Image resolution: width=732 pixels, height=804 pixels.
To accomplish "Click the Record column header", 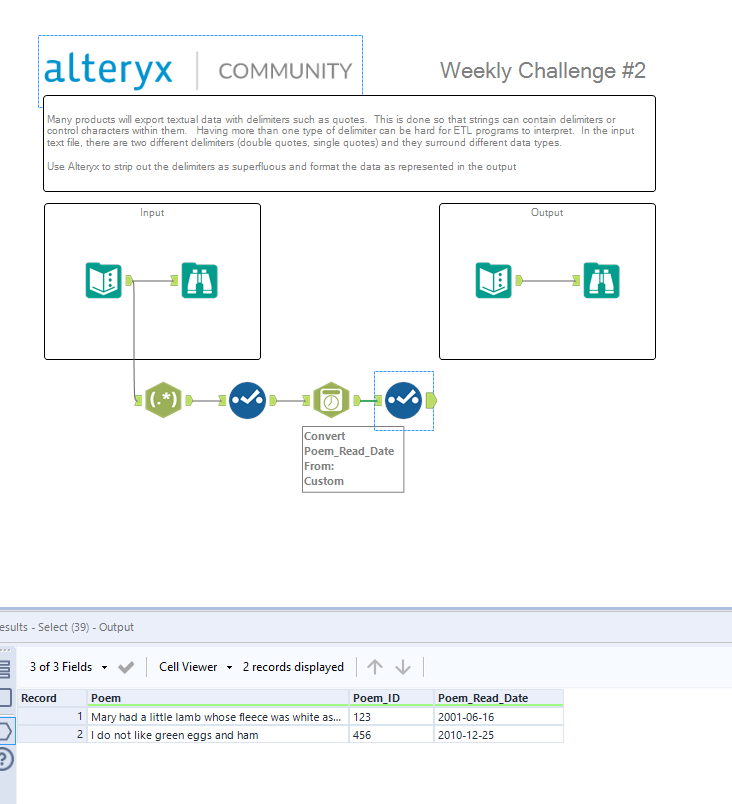I will click(x=52, y=698).
